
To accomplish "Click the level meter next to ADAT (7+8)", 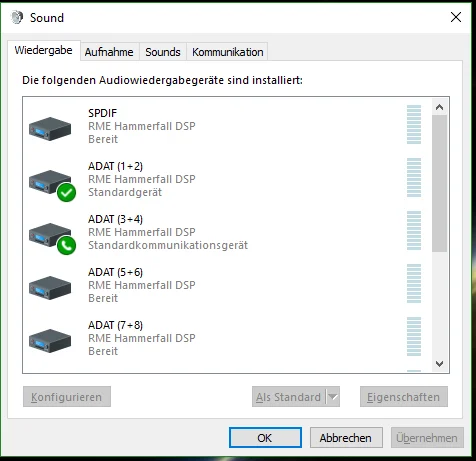I will (x=414, y=336).
